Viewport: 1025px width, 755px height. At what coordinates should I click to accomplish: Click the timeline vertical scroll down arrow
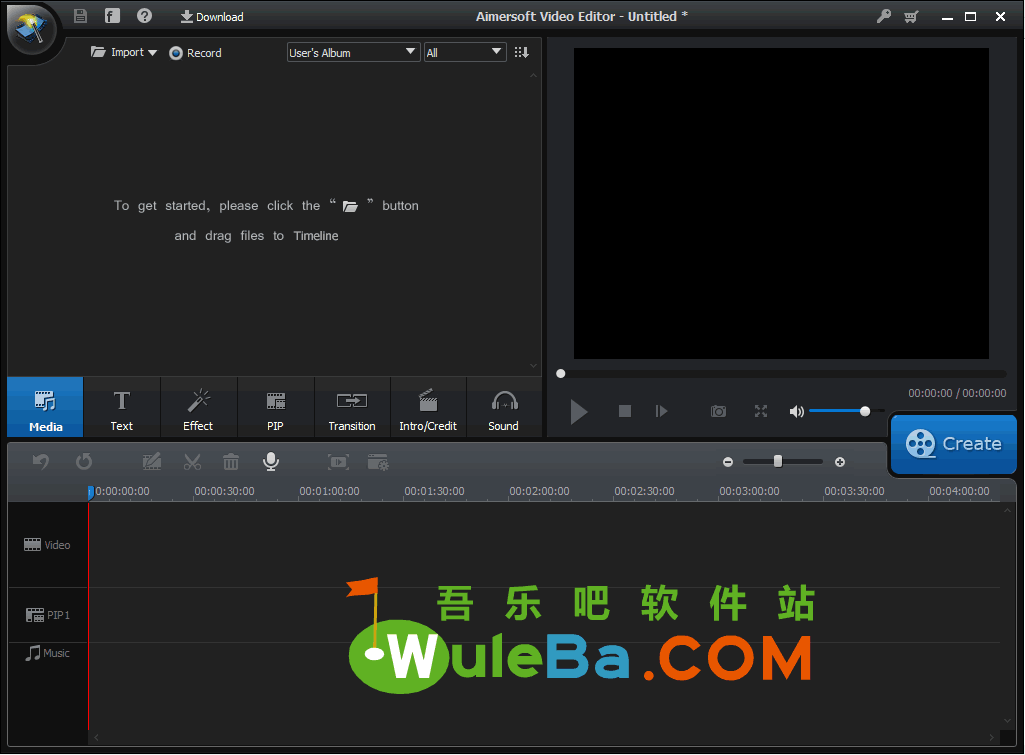click(1007, 721)
